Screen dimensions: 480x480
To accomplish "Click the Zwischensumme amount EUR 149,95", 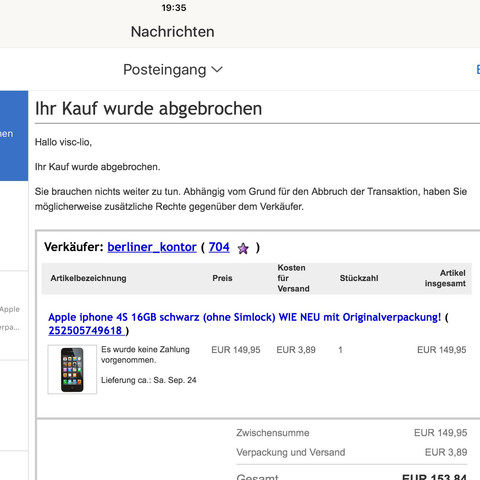I will pyautogui.click(x=440, y=433).
